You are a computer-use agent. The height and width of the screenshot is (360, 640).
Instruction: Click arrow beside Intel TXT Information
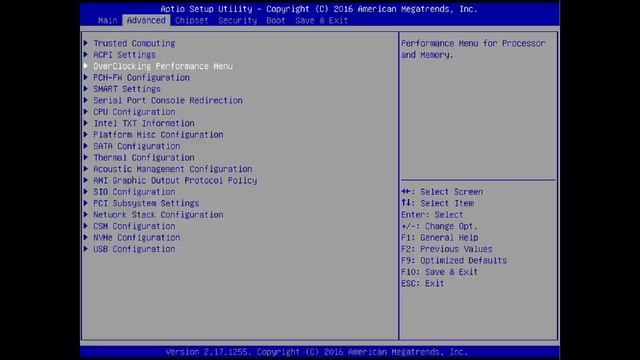pyautogui.click(x=86, y=123)
